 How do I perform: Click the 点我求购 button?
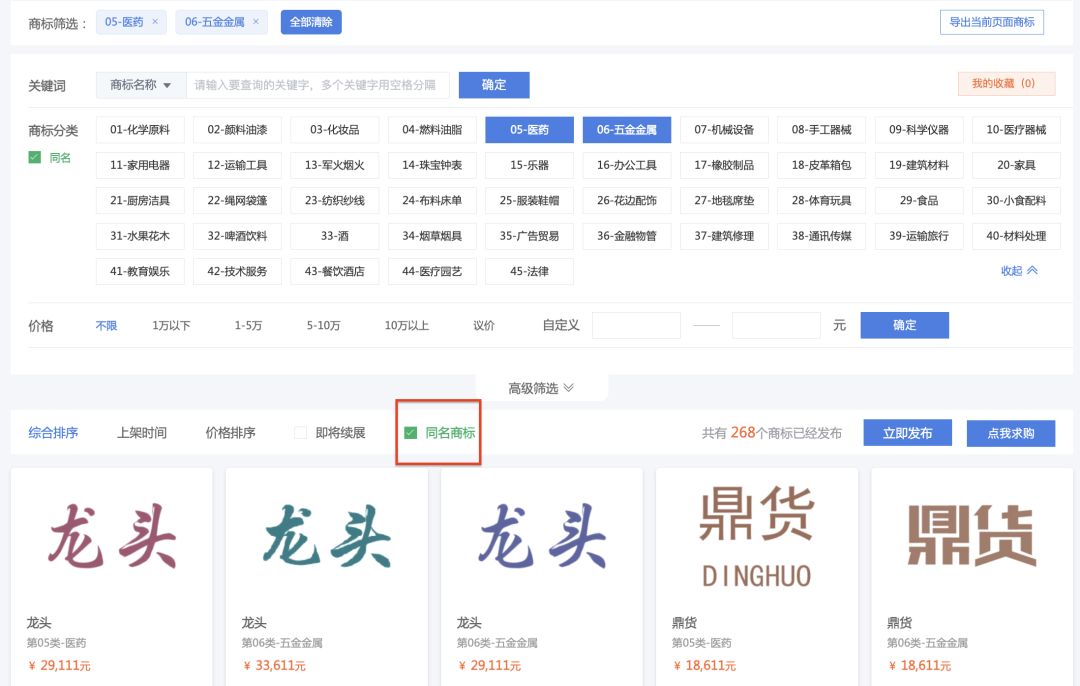(x=1010, y=433)
